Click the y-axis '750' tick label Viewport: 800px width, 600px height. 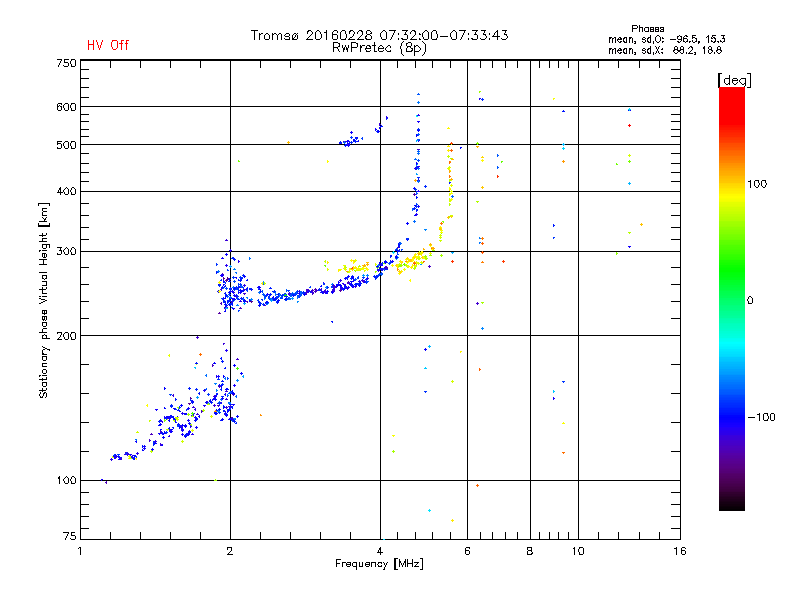66,63
